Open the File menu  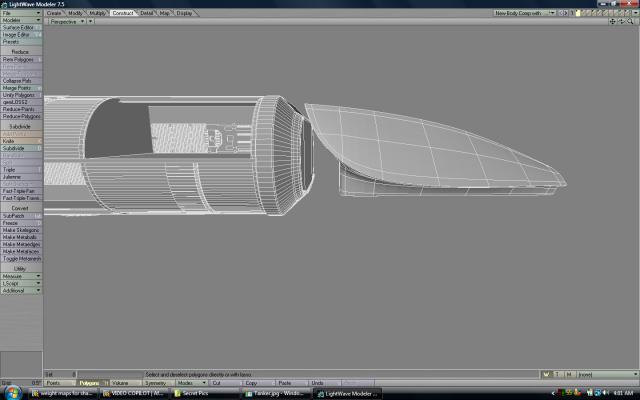tap(21, 13)
